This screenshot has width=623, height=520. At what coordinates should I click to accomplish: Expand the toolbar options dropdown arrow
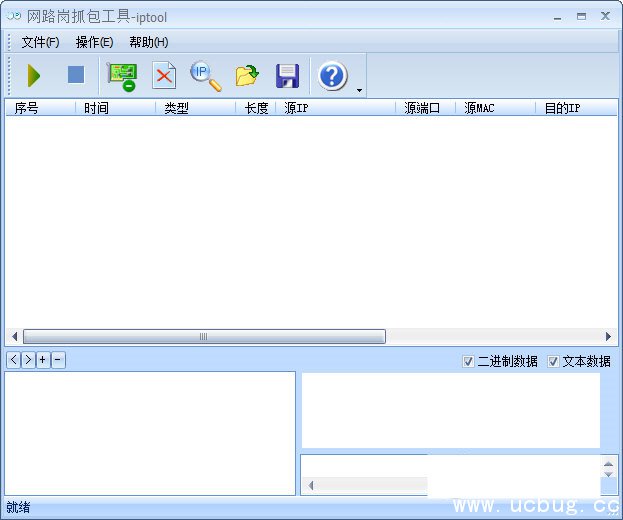point(358,91)
